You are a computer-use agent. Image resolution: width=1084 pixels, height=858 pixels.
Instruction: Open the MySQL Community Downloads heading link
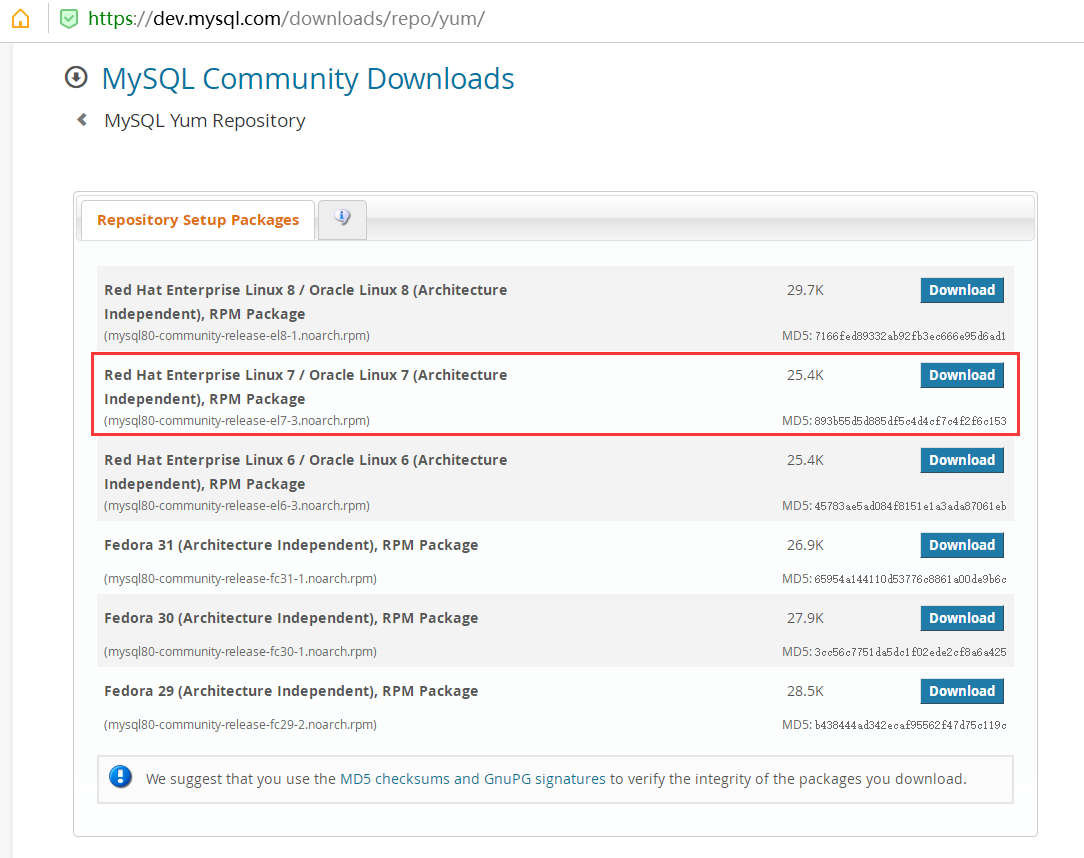coord(308,79)
